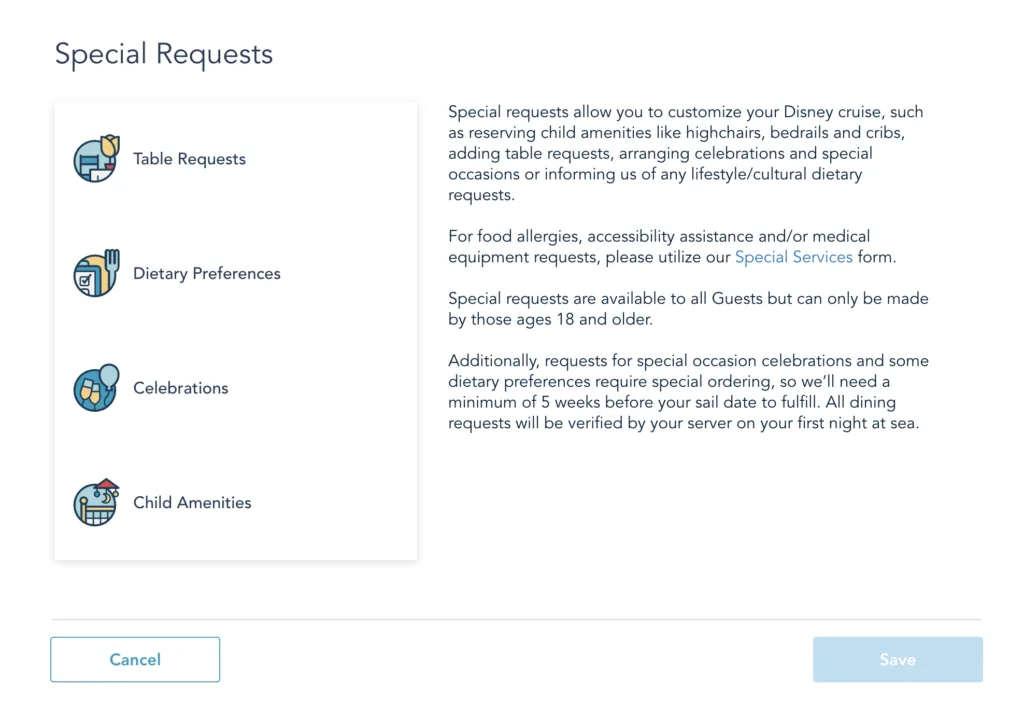
Task: Click the paragraph about customizing your Disney cruise
Action: [688, 154]
